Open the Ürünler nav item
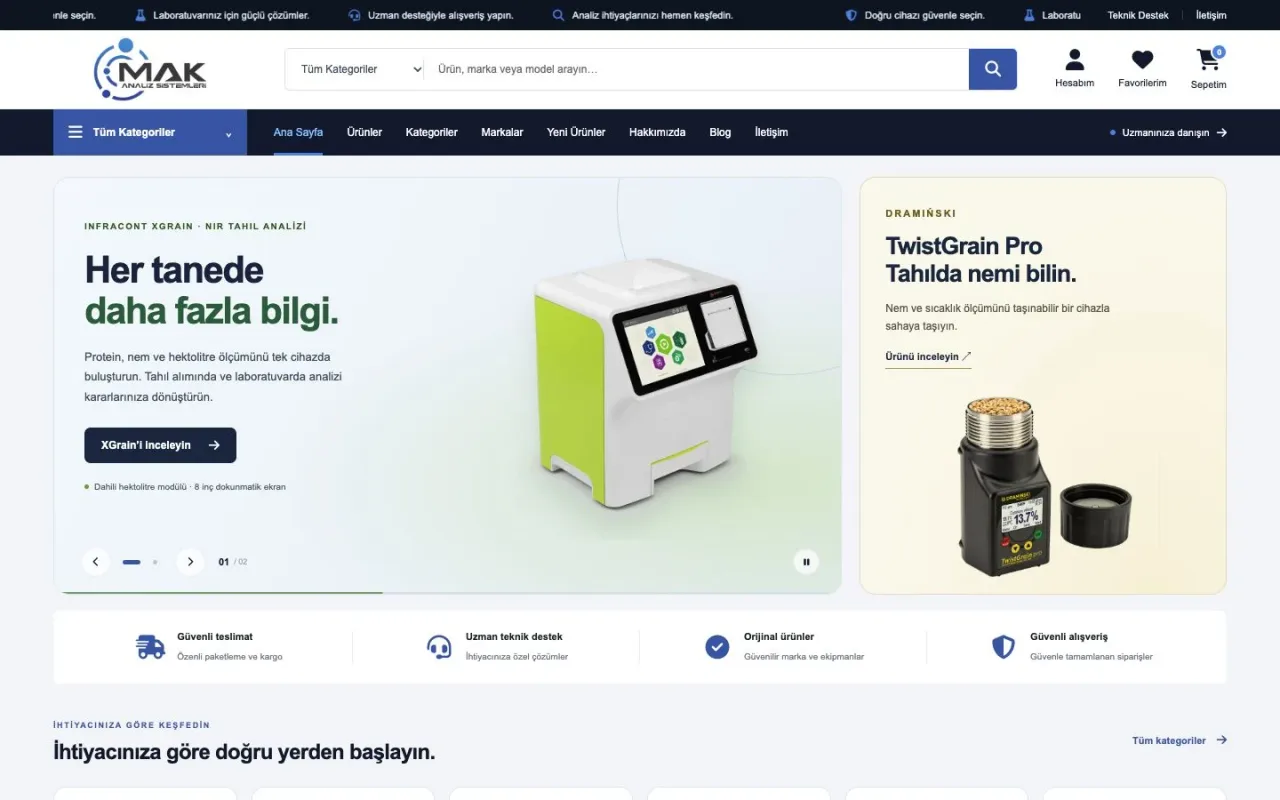This screenshot has width=1280, height=800. coord(364,132)
